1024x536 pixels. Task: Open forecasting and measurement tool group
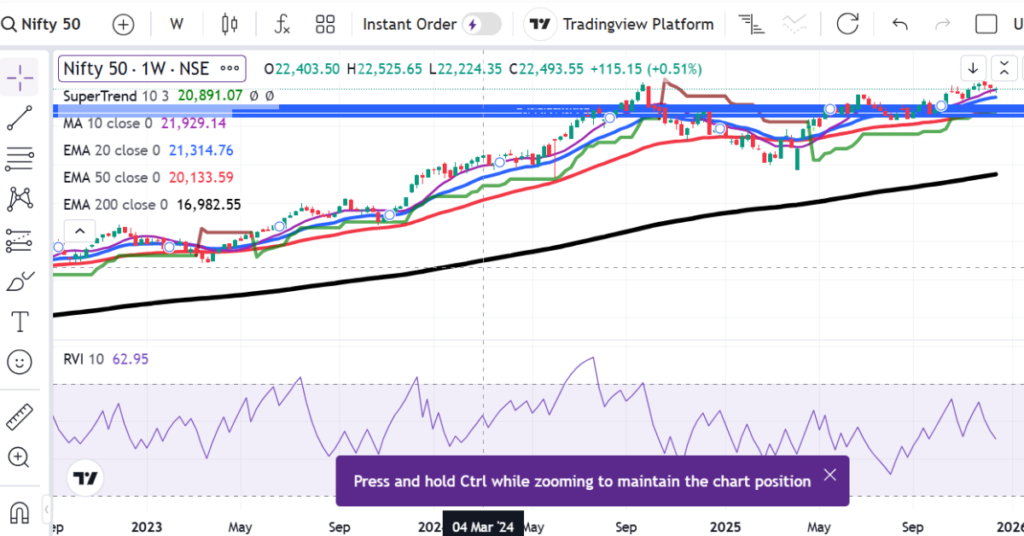pyautogui.click(x=20, y=241)
